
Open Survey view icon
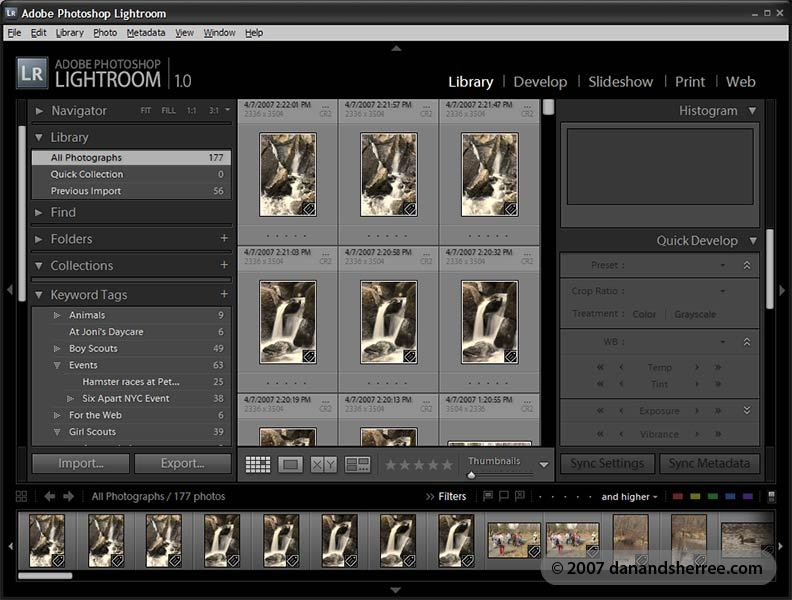(x=357, y=464)
